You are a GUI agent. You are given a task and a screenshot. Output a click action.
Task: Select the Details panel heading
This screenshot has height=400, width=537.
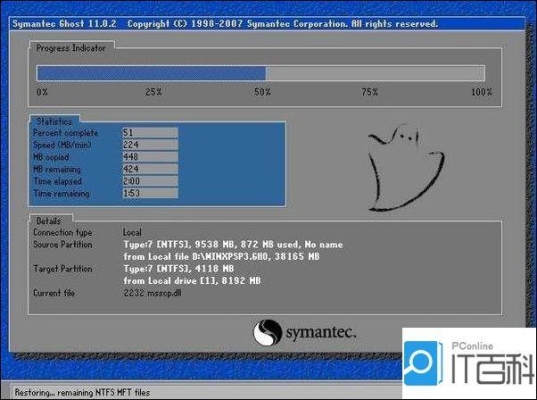pos(48,221)
